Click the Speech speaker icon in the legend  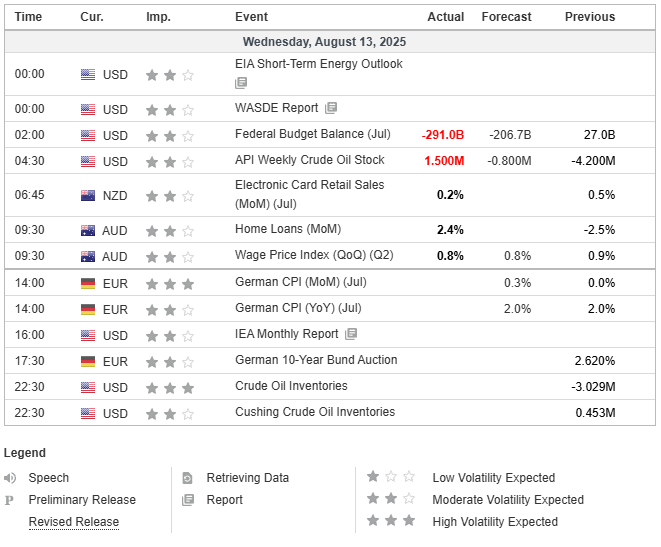coord(10,478)
